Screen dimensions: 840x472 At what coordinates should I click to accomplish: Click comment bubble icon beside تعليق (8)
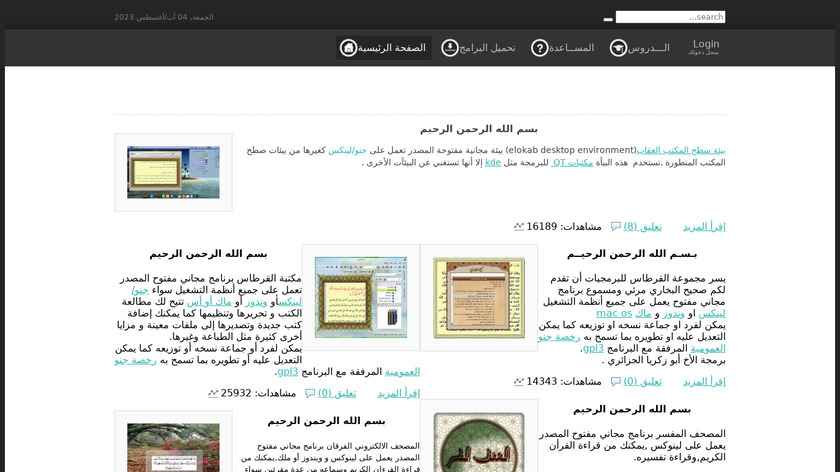[x=616, y=226]
